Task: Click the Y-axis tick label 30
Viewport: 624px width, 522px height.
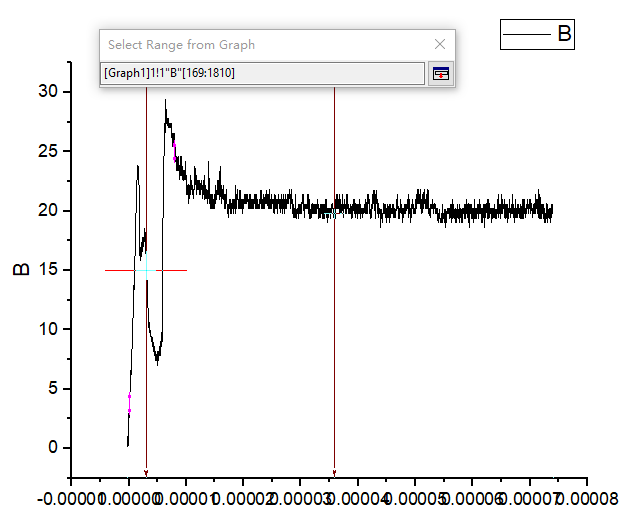Action: click(x=48, y=92)
